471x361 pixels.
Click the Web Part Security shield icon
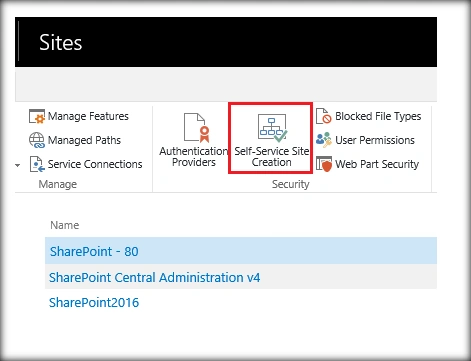(x=324, y=164)
